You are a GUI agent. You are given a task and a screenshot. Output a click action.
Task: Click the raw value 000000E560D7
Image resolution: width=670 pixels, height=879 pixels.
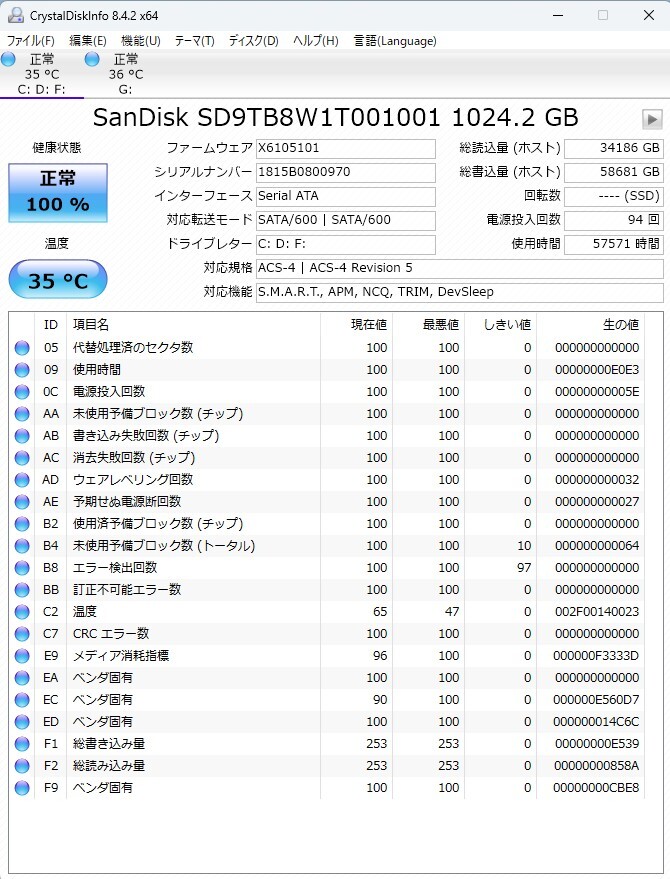point(596,700)
